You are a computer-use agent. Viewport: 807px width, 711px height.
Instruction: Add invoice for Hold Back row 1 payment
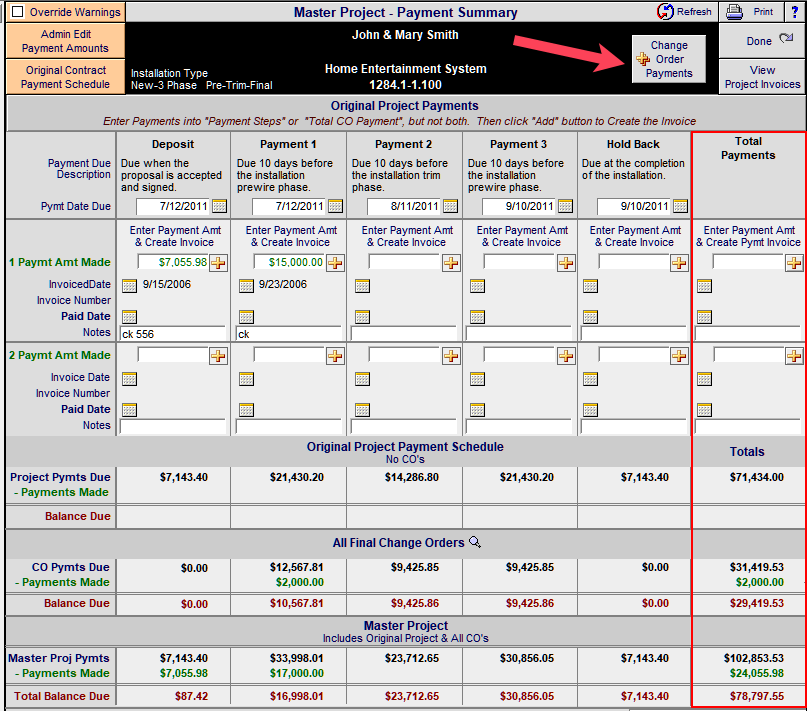tap(679, 263)
